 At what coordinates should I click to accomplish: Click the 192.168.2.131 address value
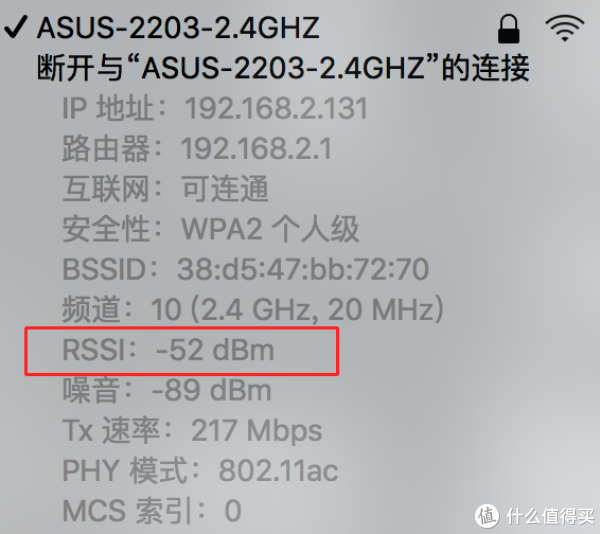click(x=276, y=108)
